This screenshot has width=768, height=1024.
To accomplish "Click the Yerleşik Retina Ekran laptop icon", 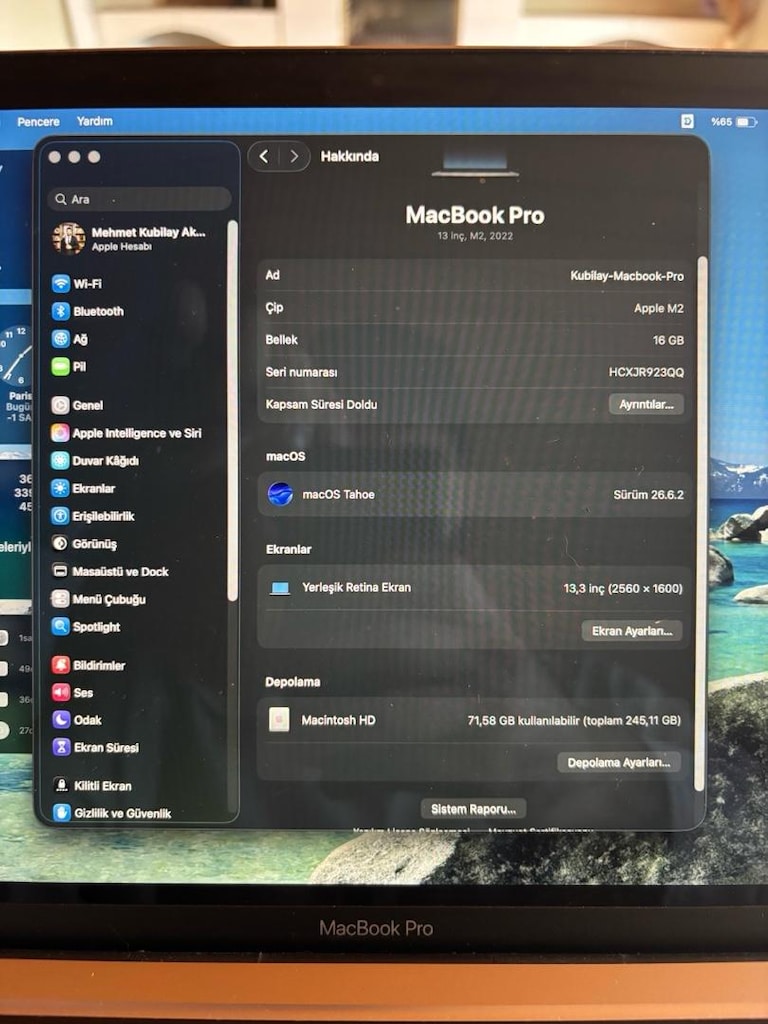I will pos(280,588).
